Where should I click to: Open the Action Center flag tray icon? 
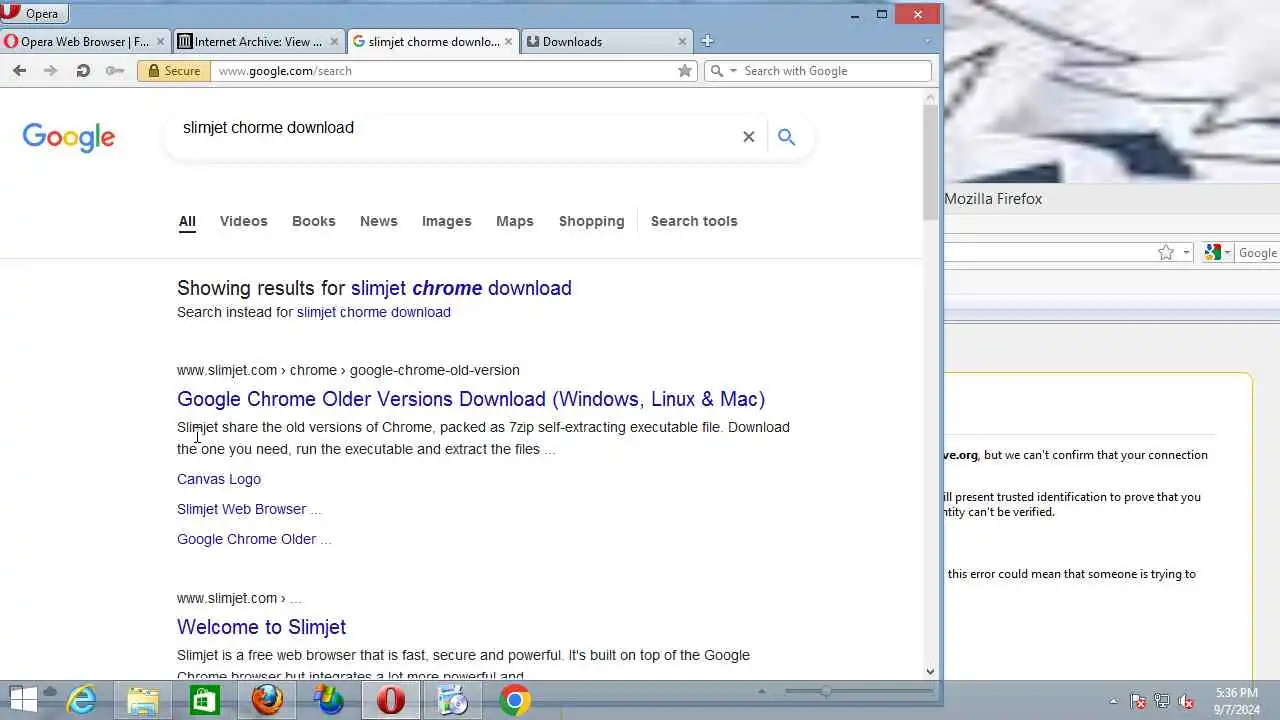click(x=1138, y=701)
